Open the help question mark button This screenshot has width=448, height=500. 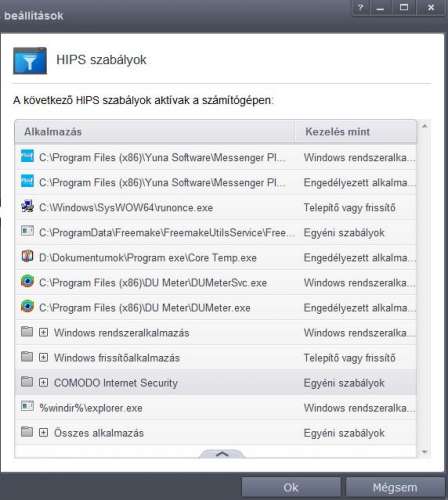(x=361, y=8)
